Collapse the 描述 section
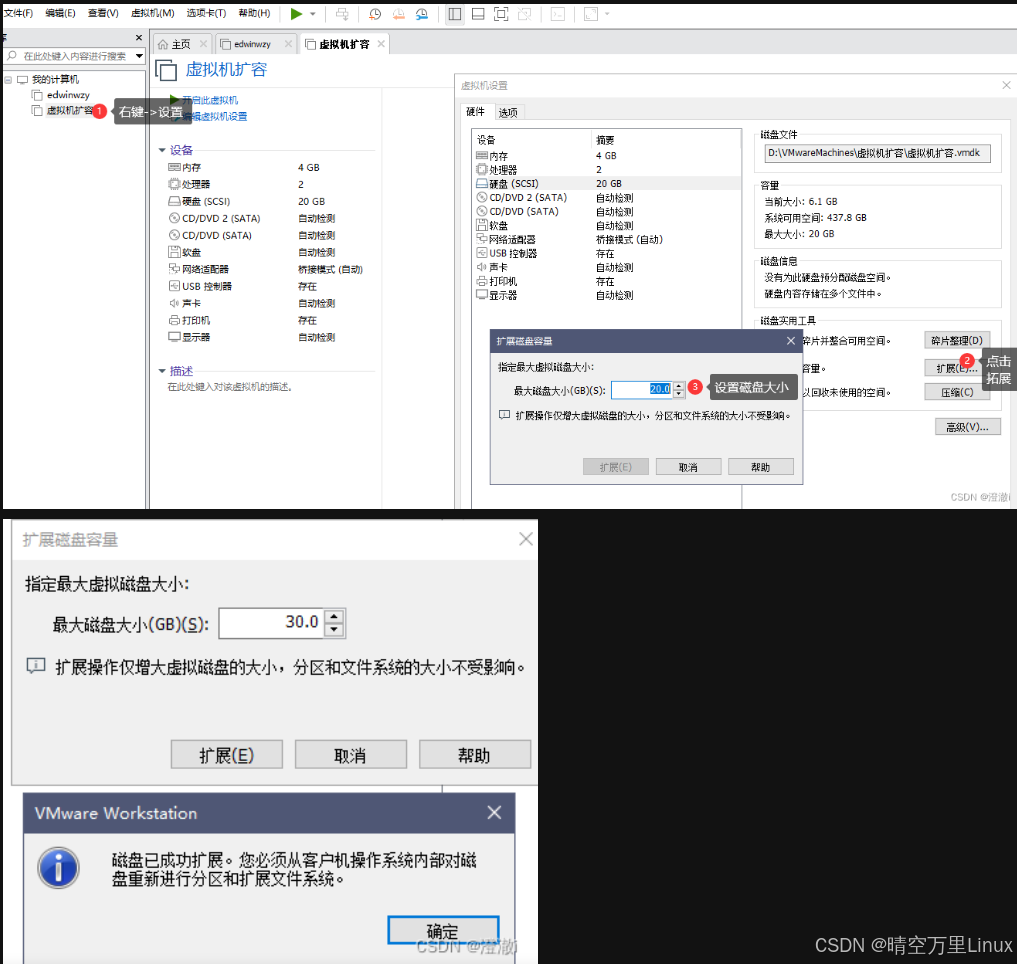 click(x=162, y=371)
